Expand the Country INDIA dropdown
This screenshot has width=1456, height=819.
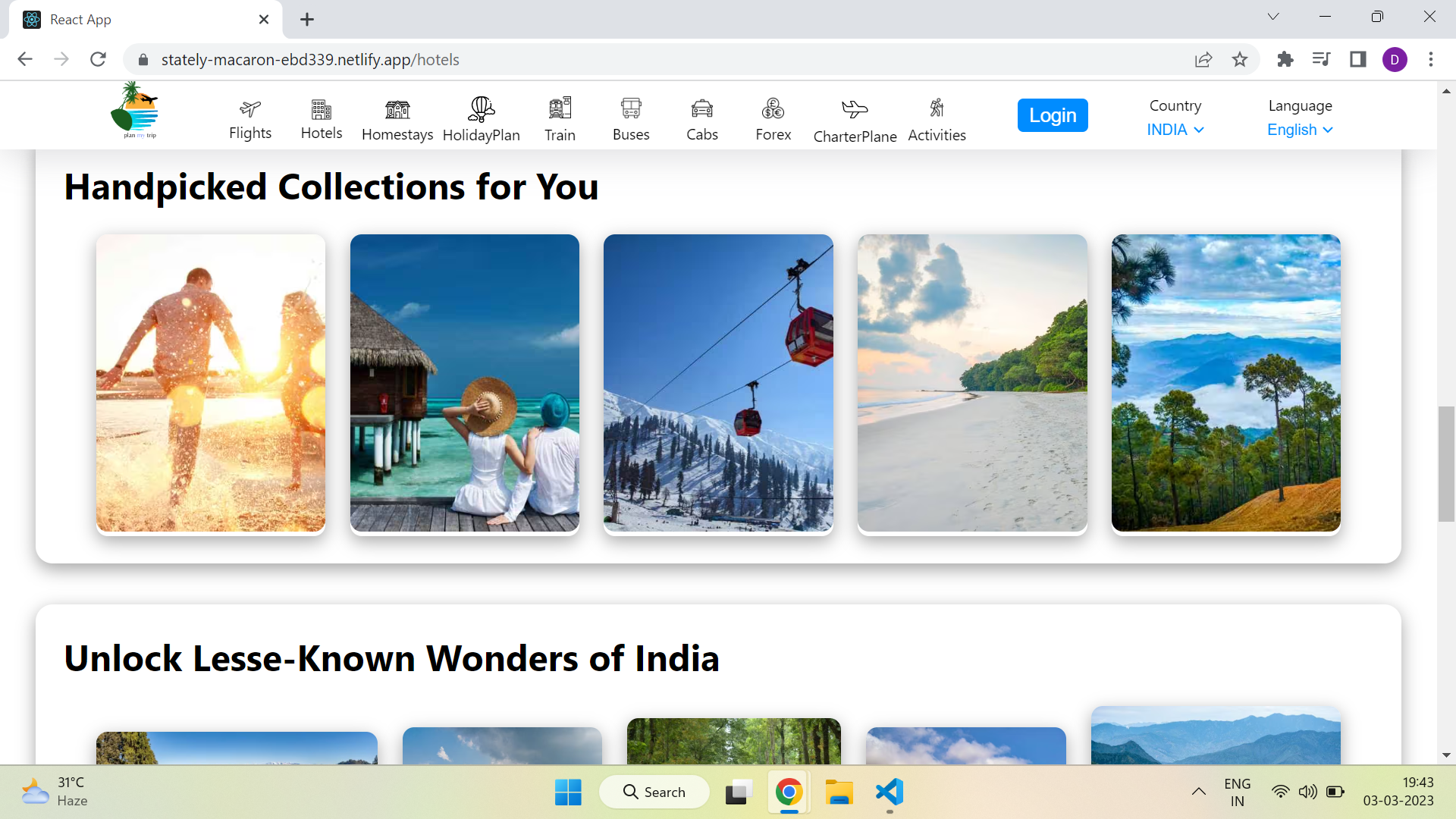click(x=1174, y=129)
